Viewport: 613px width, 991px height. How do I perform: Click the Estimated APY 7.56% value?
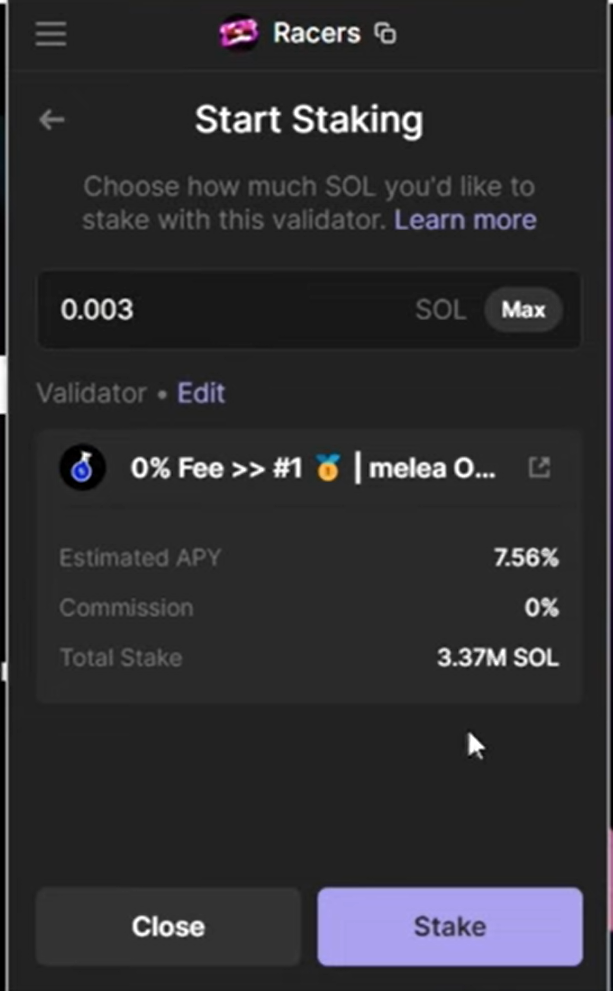525,558
